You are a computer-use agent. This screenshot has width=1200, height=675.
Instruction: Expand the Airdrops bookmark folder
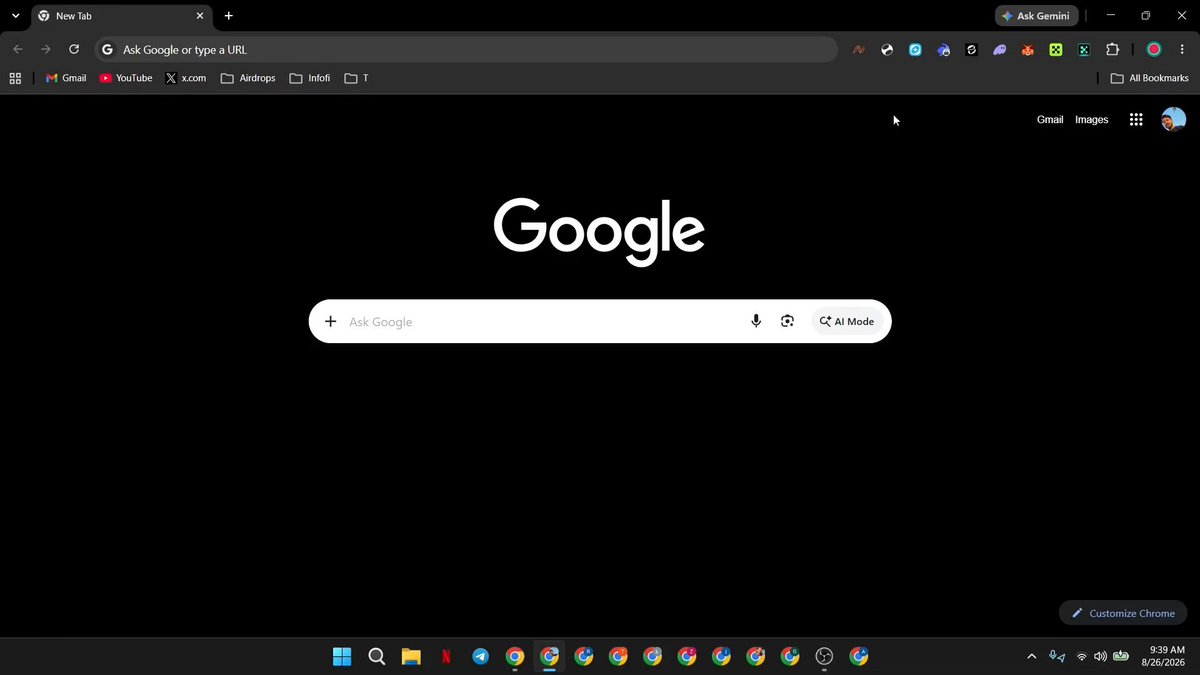[x=248, y=78]
